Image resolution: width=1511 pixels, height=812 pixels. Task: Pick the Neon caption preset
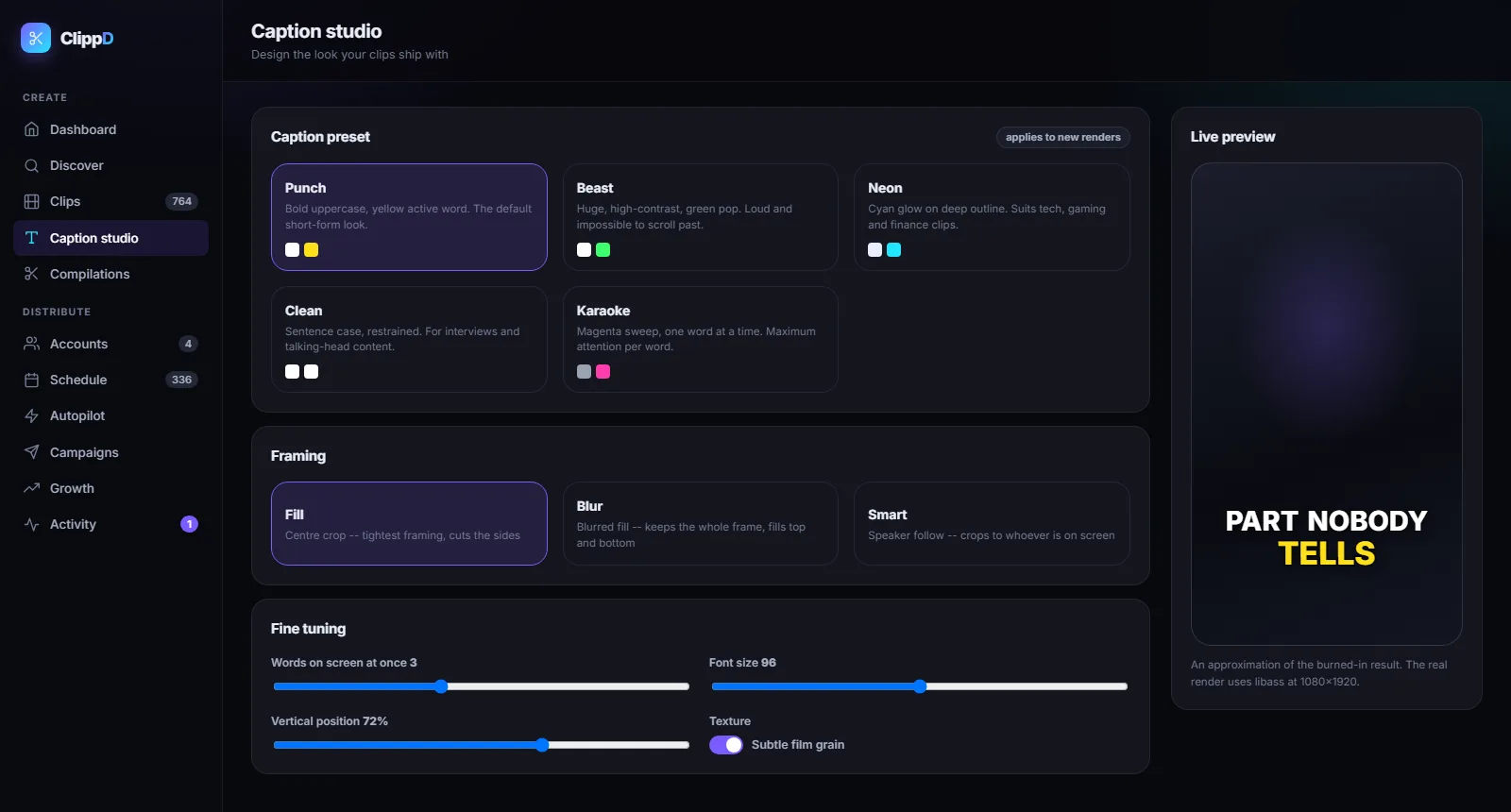tap(992, 217)
